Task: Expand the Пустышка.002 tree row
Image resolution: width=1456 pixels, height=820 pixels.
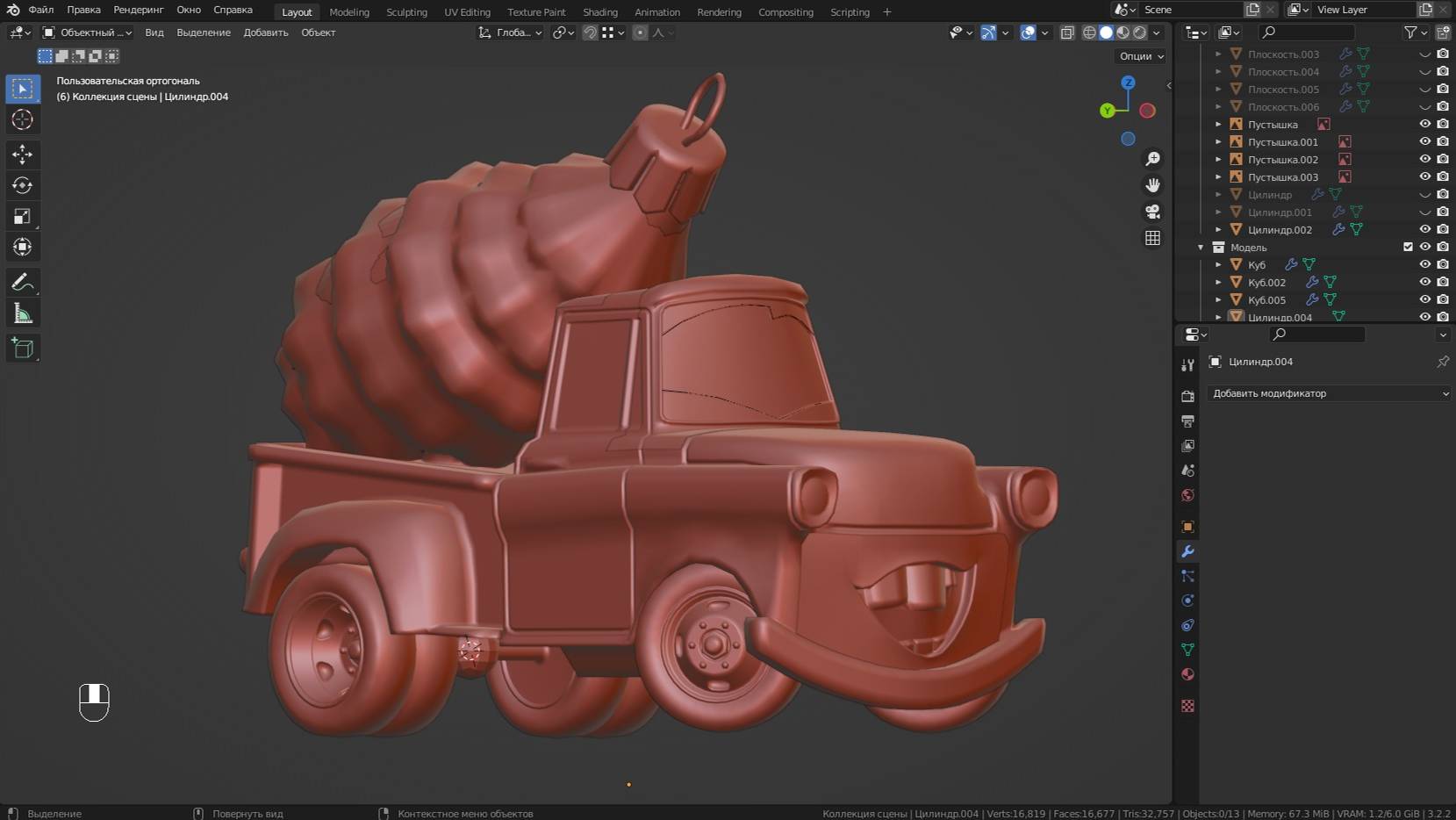Action: click(1218, 159)
